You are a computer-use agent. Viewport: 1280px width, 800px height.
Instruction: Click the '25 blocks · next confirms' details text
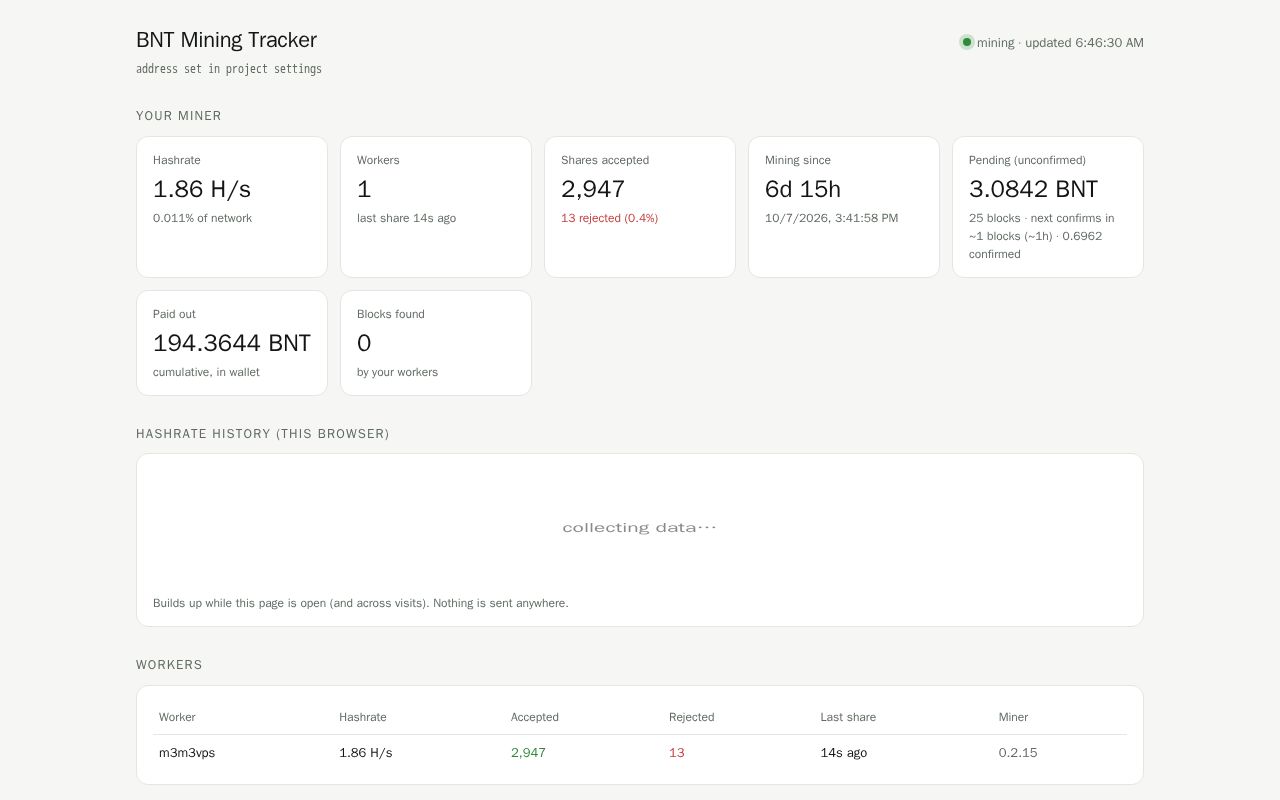tap(1041, 236)
